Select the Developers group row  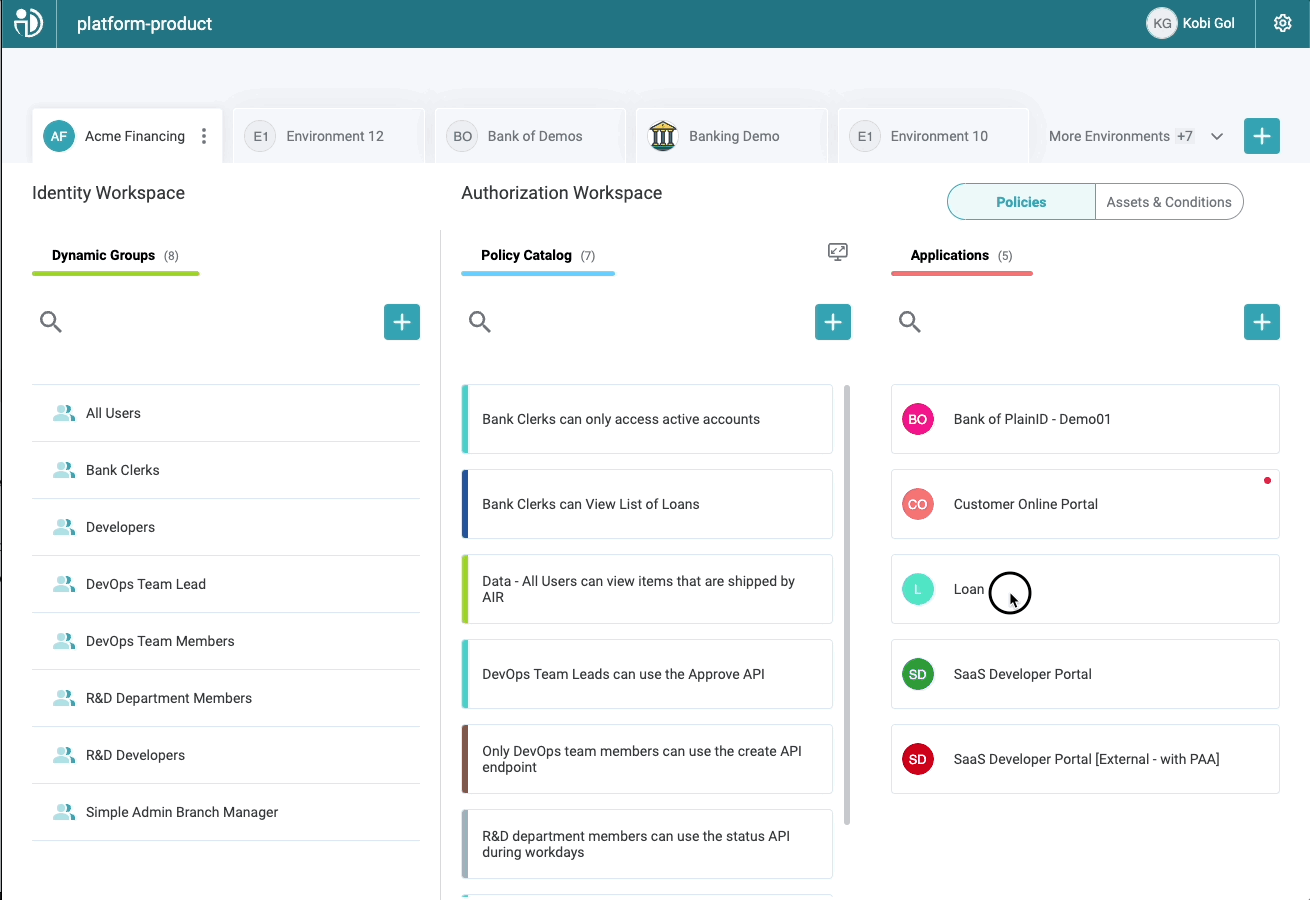(226, 527)
